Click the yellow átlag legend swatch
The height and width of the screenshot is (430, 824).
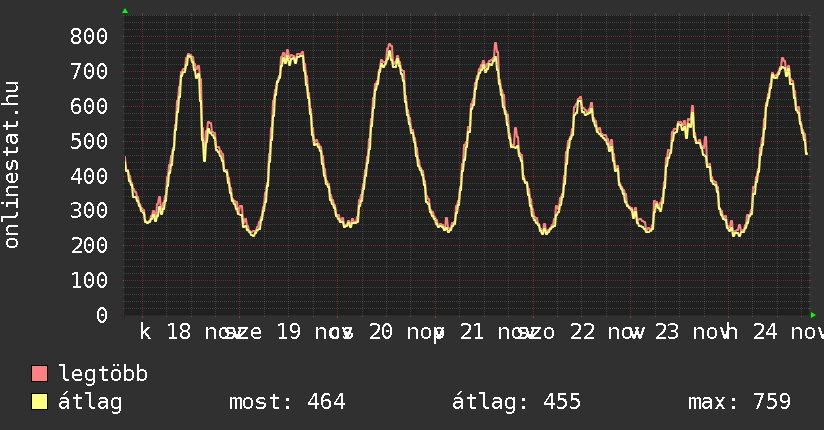[40, 402]
